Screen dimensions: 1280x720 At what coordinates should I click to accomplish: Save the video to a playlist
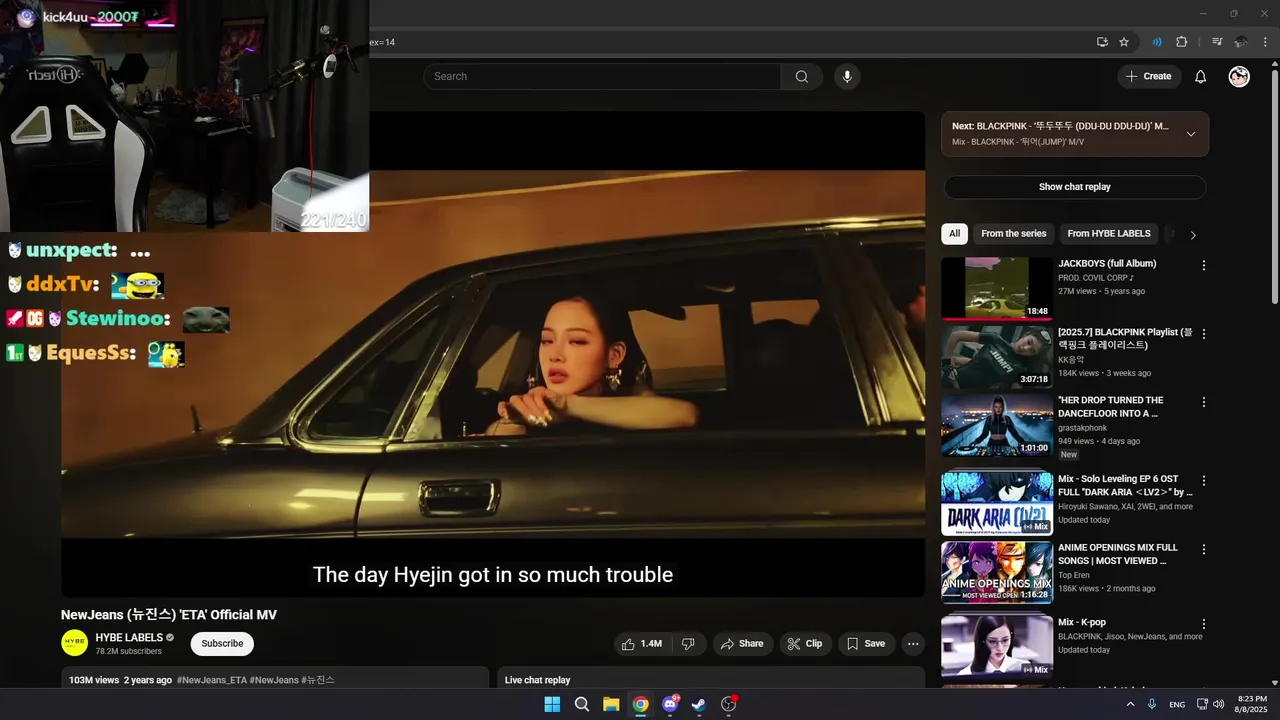tap(866, 644)
